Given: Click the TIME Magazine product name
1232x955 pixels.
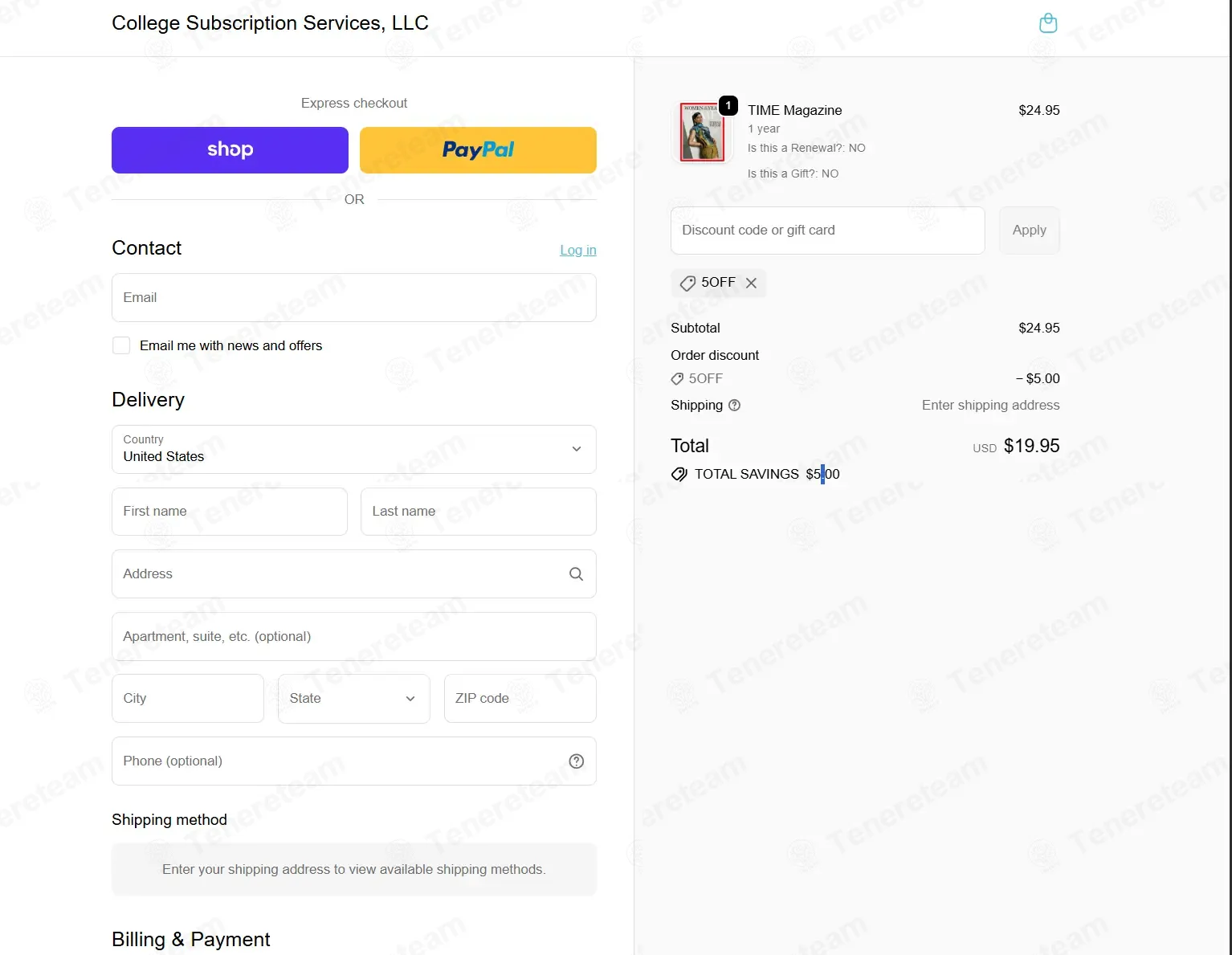Looking at the screenshot, I should click(x=795, y=110).
